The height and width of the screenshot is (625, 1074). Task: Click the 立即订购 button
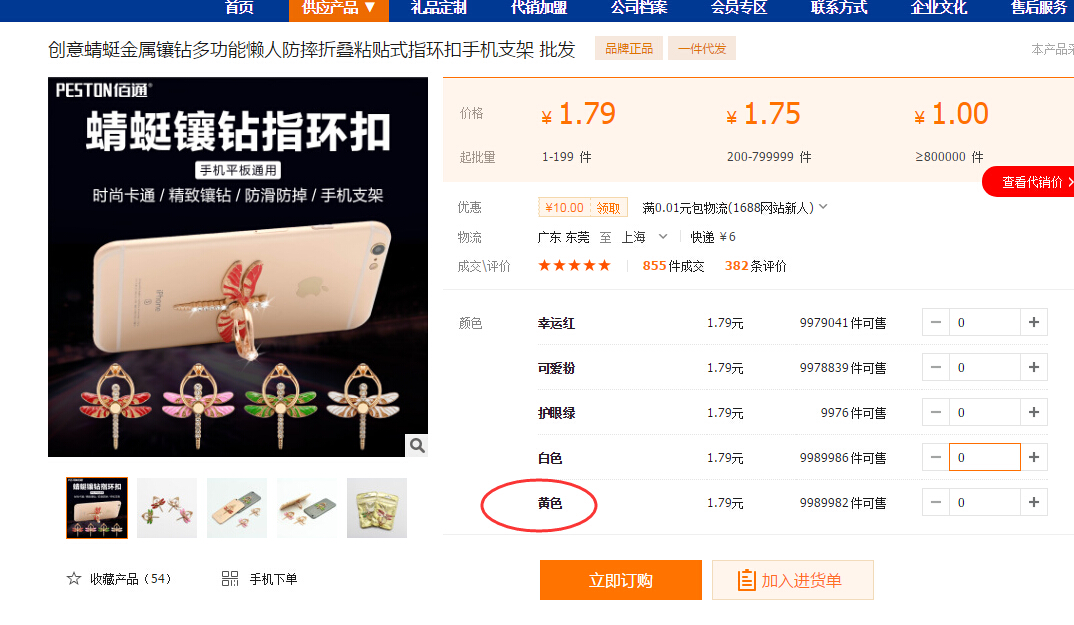621,580
